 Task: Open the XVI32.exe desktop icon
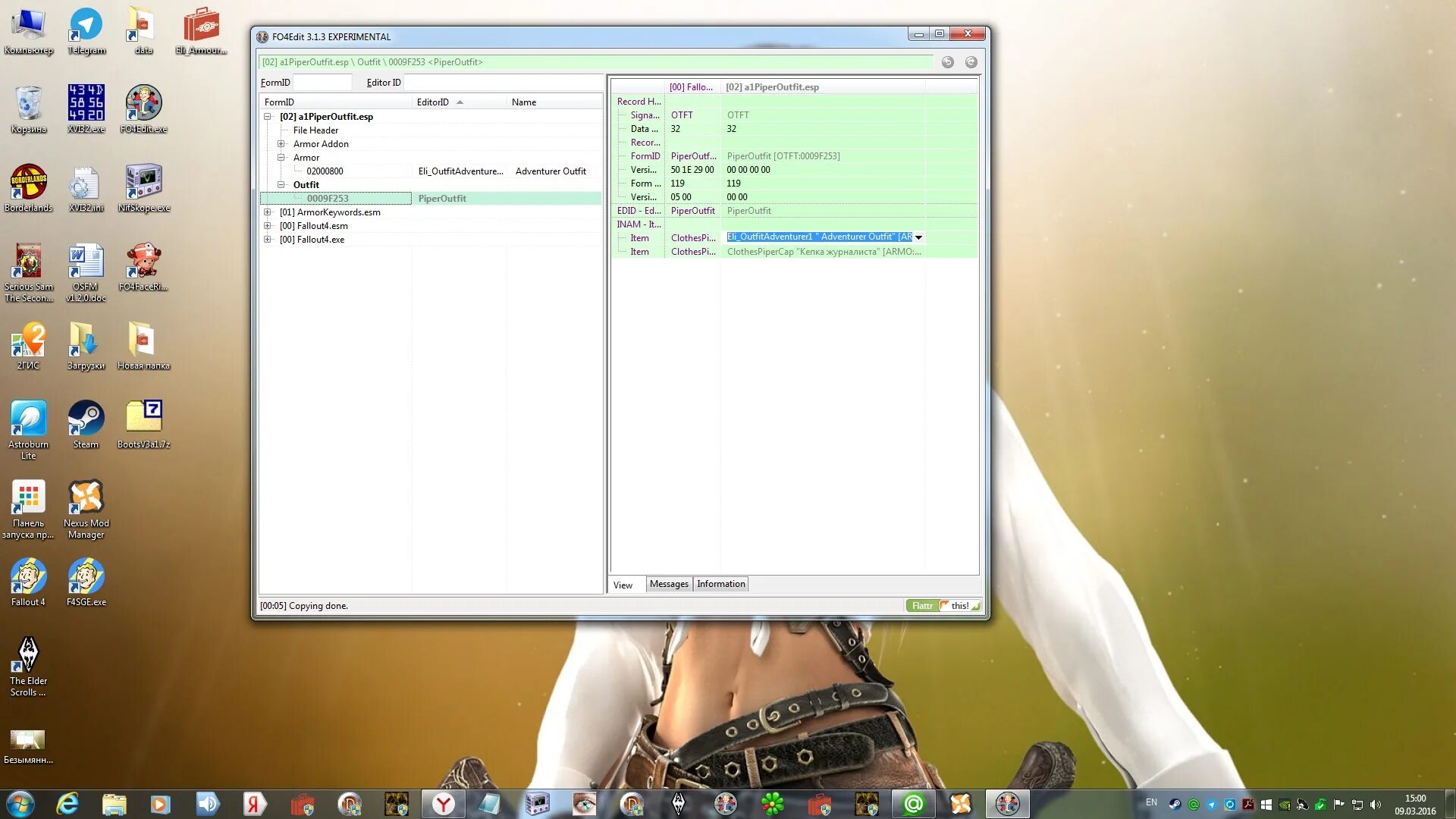(x=86, y=110)
